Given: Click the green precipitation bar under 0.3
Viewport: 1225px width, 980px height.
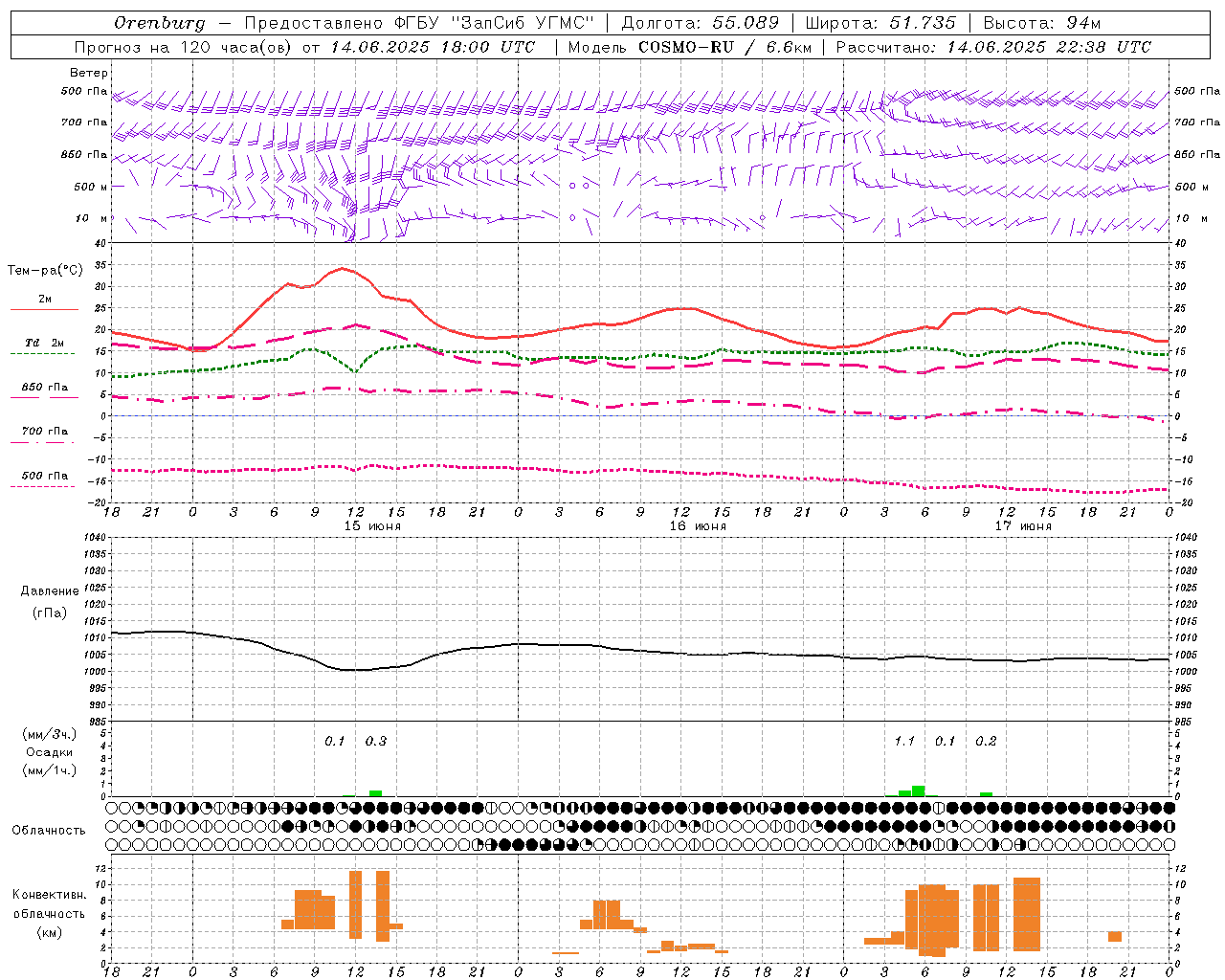Looking at the screenshot, I should 376,793.
